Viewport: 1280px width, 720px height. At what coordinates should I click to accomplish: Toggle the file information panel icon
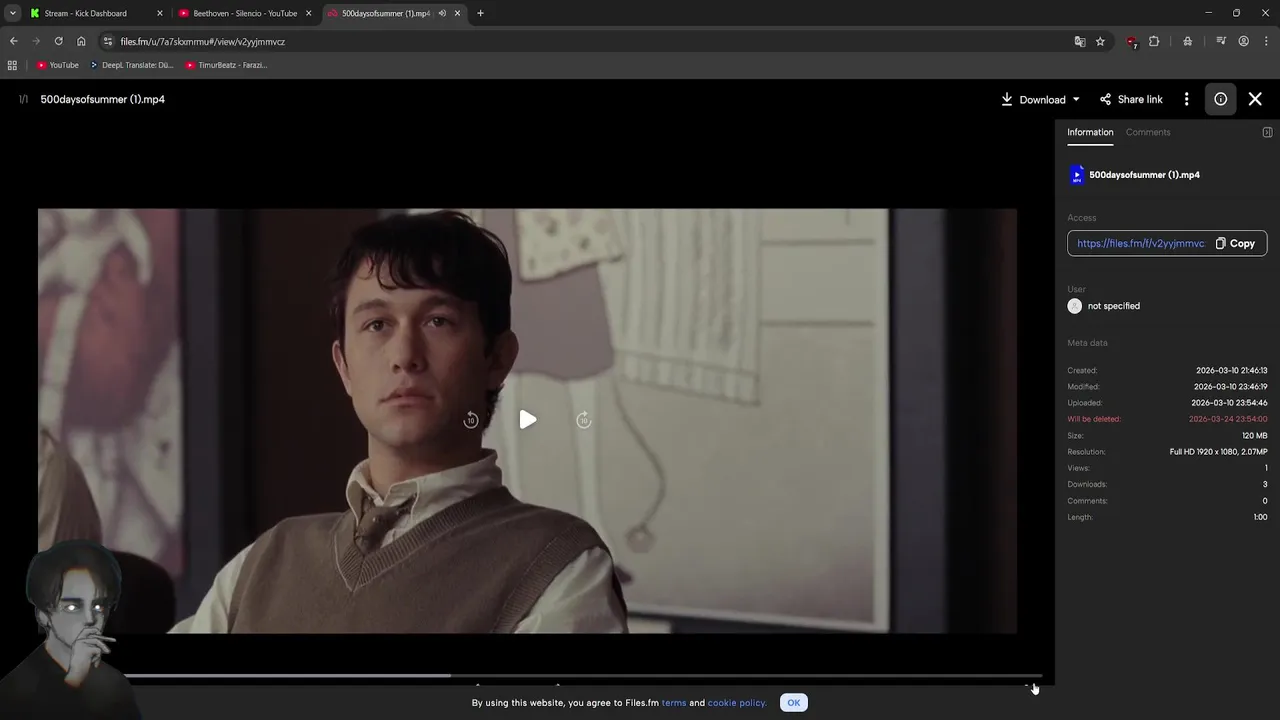click(1221, 99)
